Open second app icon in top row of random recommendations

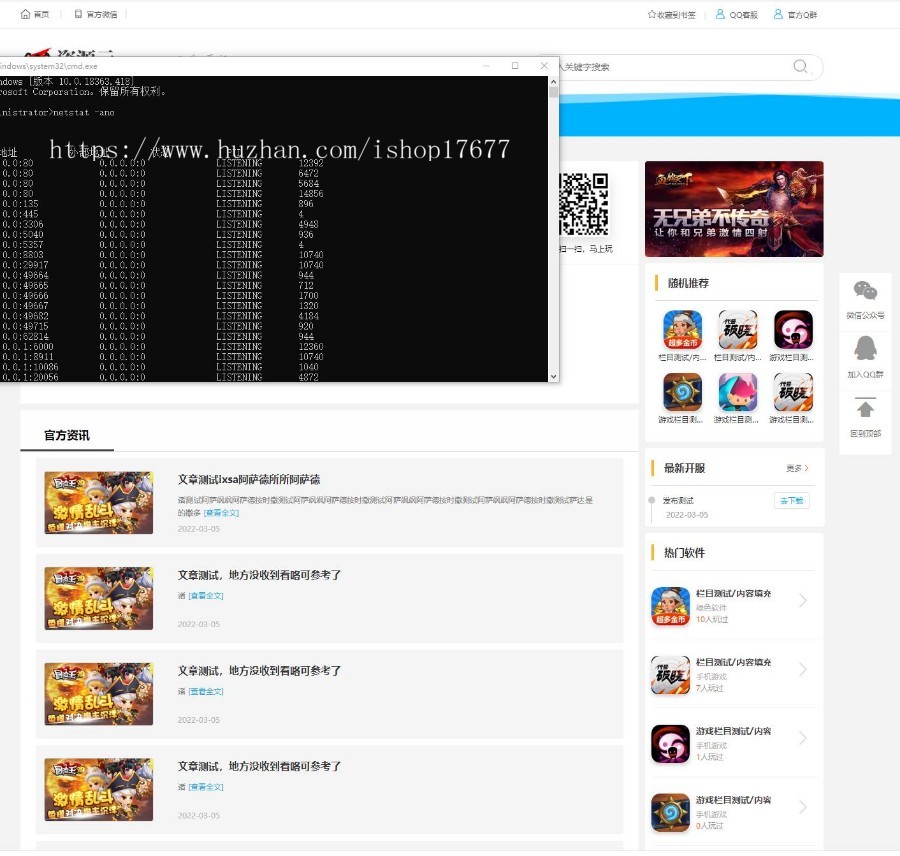click(x=738, y=330)
